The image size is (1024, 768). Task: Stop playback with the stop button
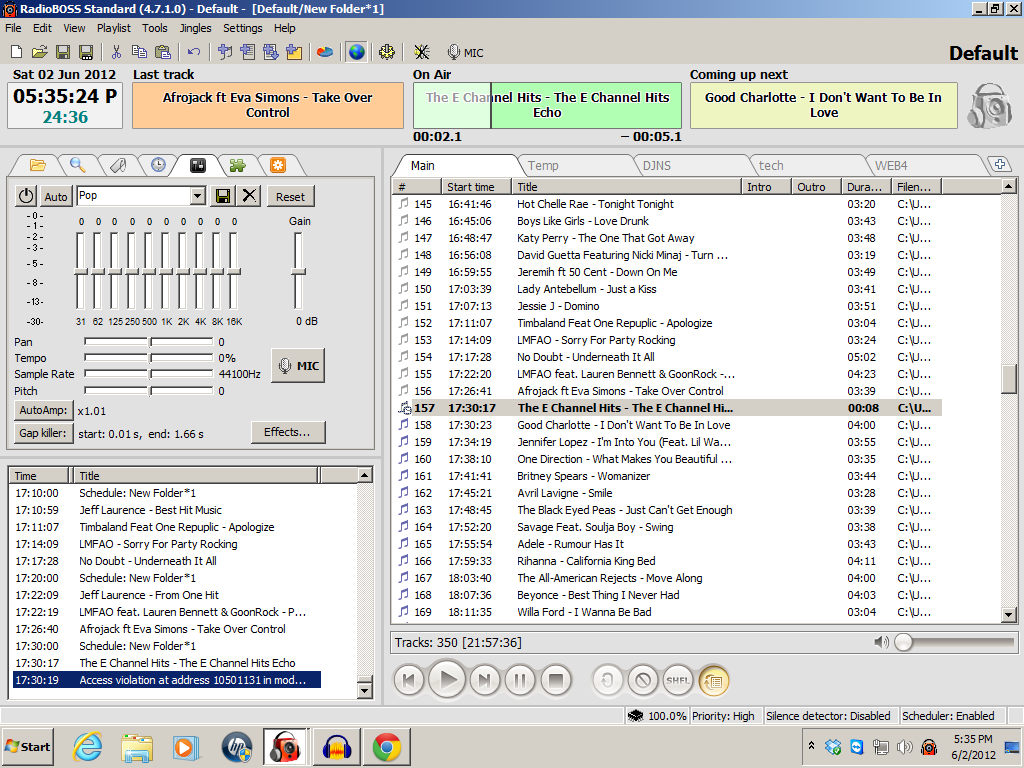556,680
